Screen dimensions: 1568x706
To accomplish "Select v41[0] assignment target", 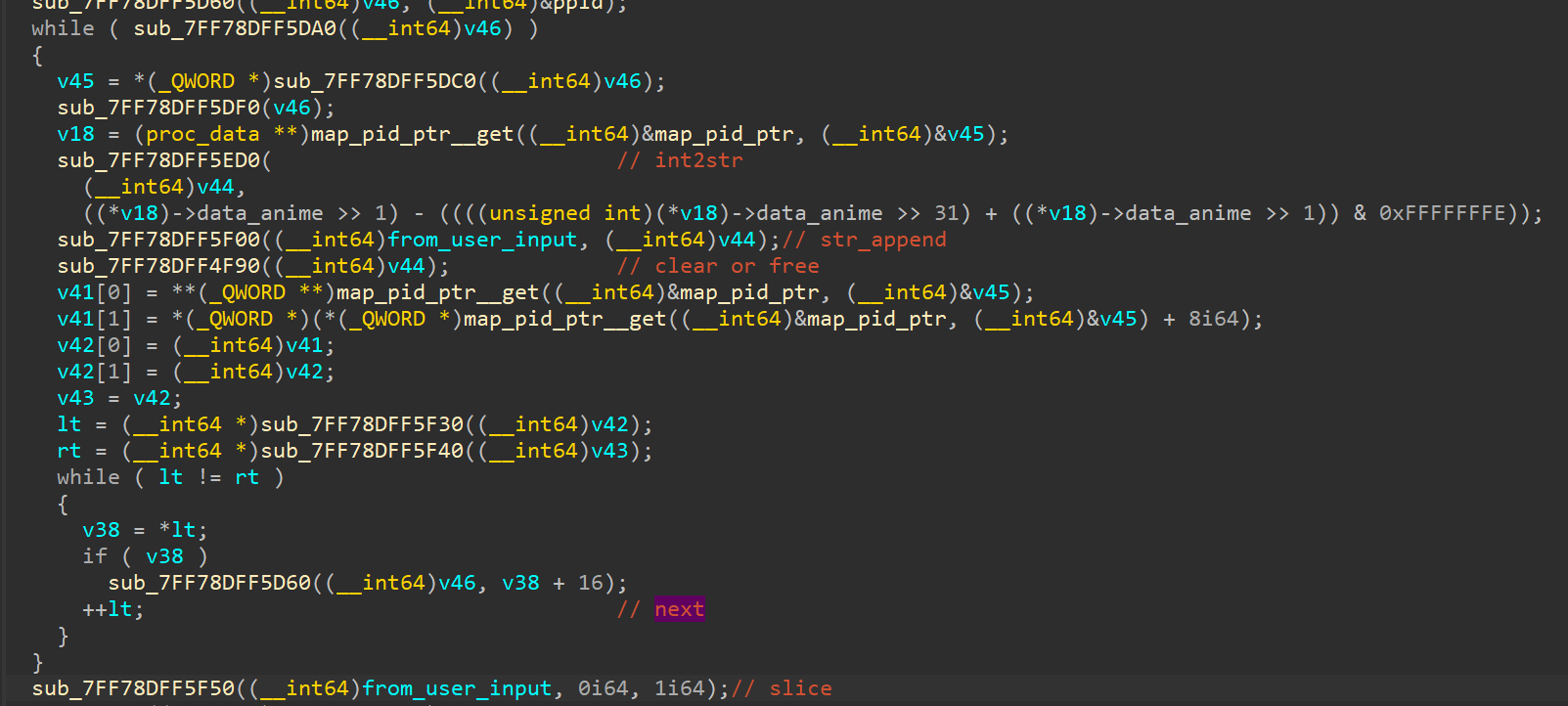I will (x=94, y=292).
